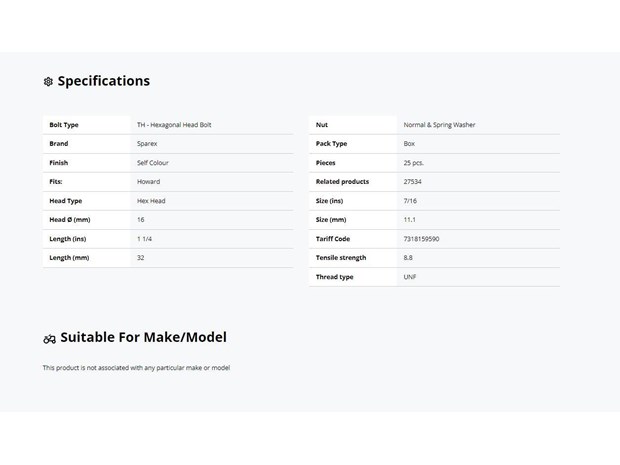Open related product 27534
This screenshot has height=465, width=620.
pyautogui.click(x=412, y=182)
